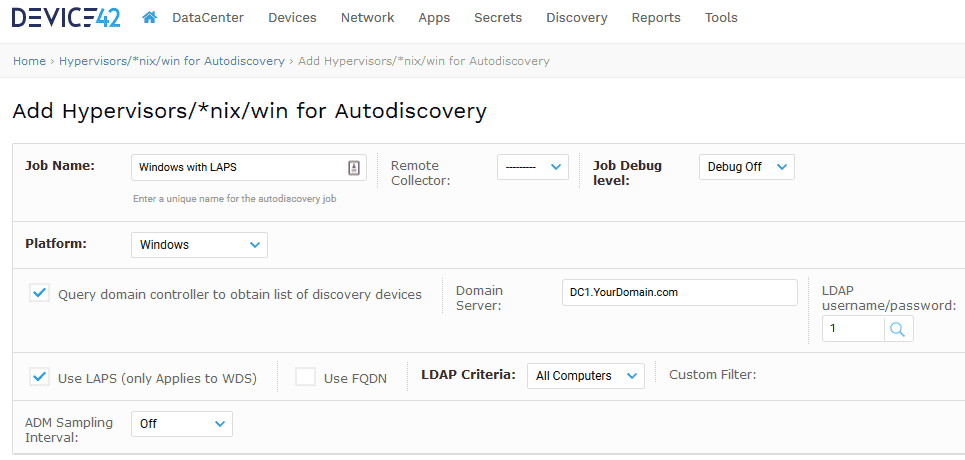
Task: Go to Home breadcrumb link
Action: (30, 61)
